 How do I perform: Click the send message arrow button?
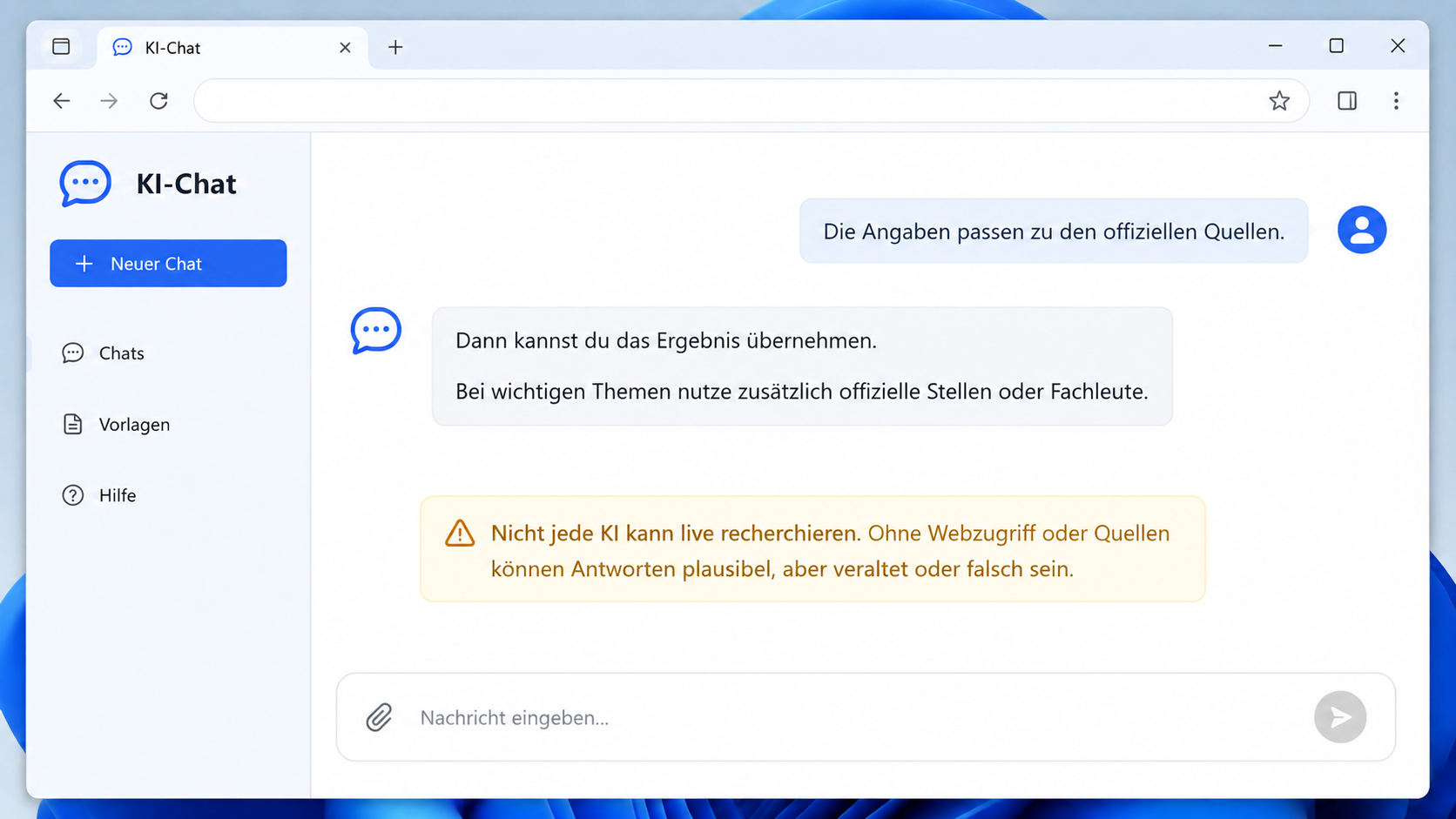[1340, 717]
